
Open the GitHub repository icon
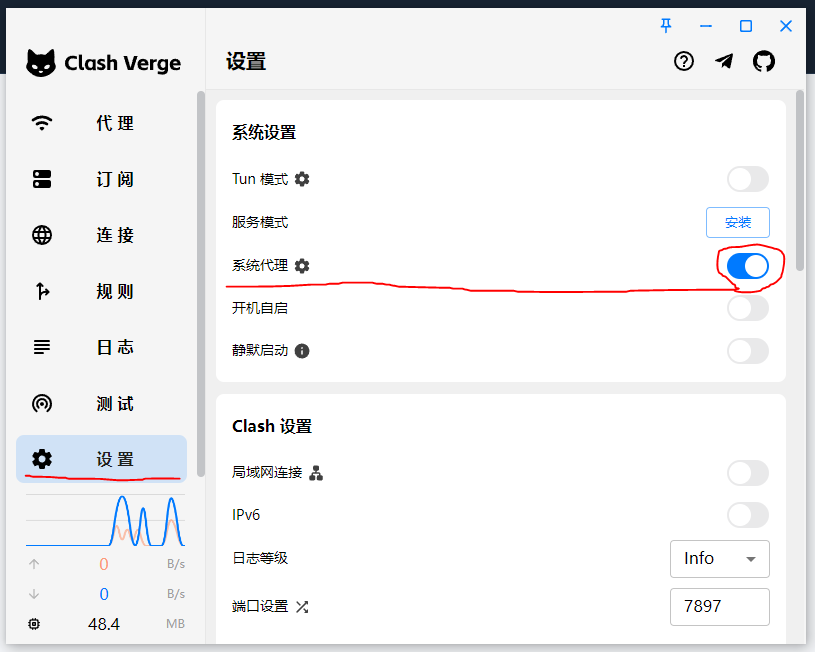coord(764,62)
